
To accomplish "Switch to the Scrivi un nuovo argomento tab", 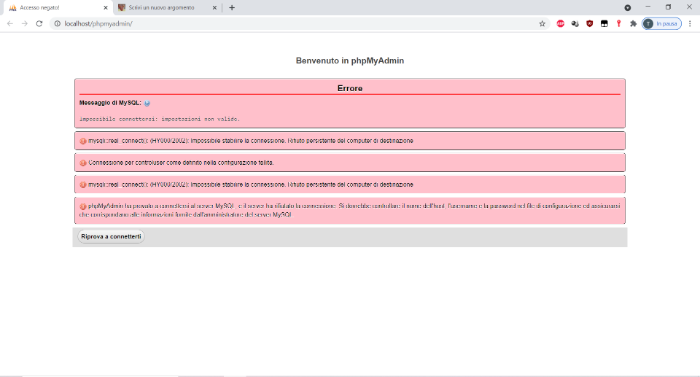I will pos(167,8).
